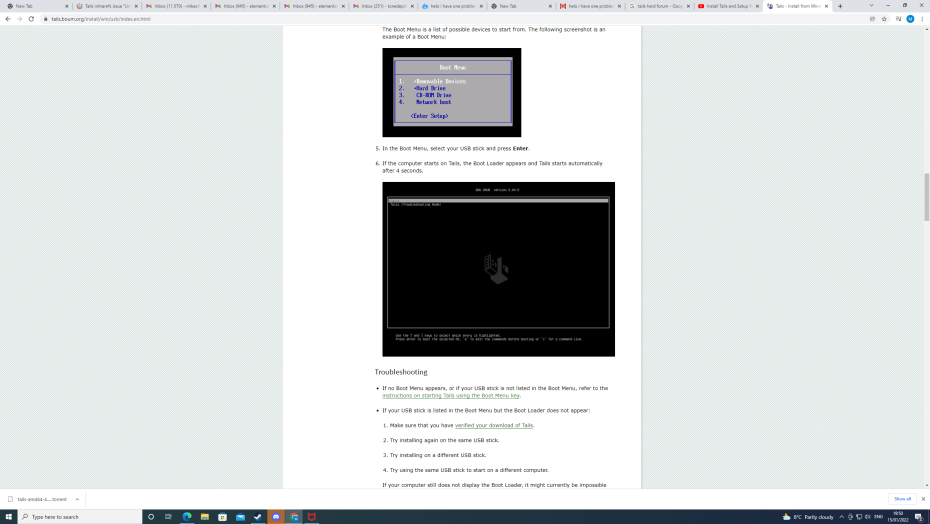
Task: Open the volume control in system tray
Action: [x=868, y=517]
